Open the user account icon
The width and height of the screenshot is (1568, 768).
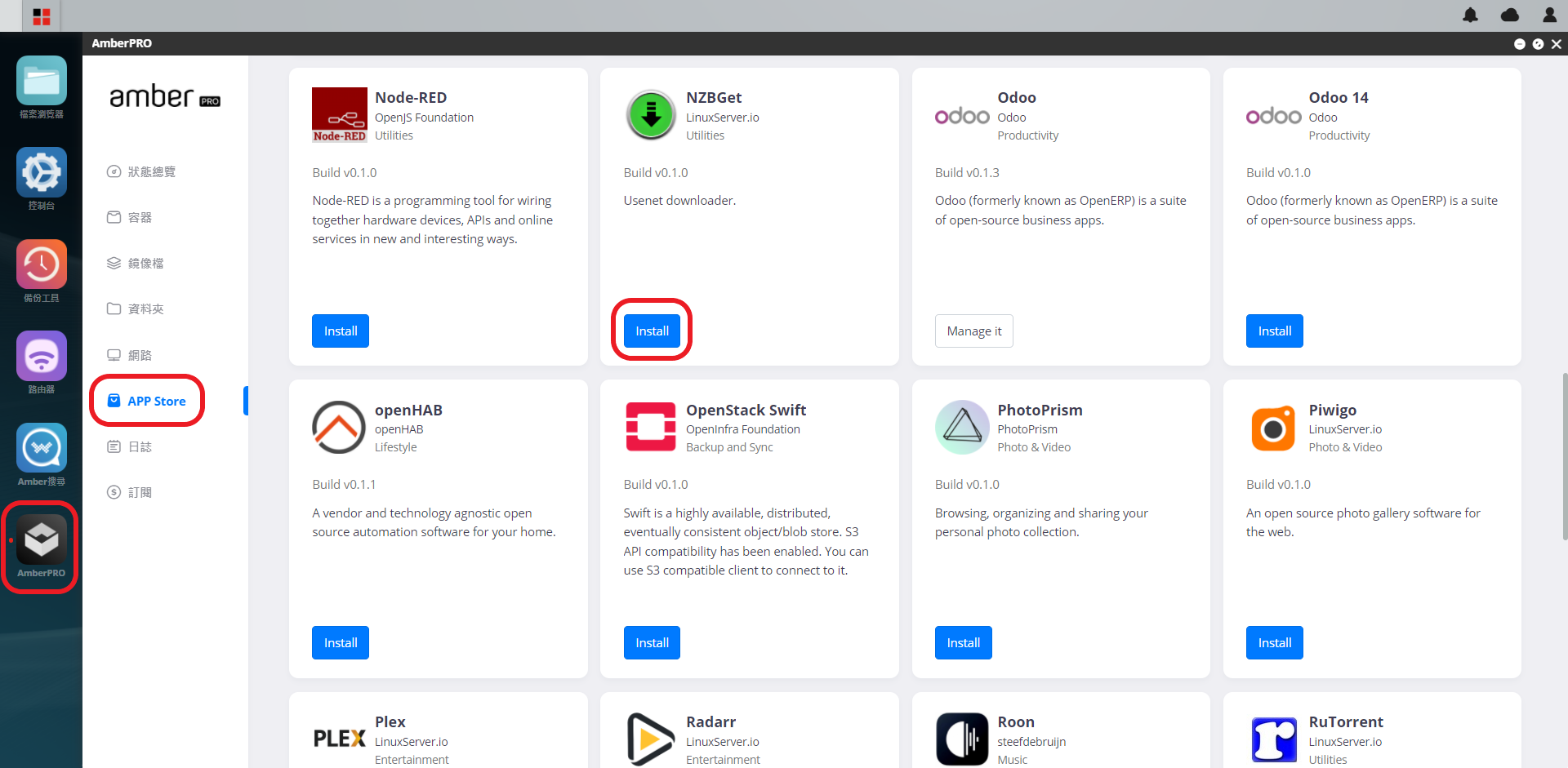[x=1549, y=15]
